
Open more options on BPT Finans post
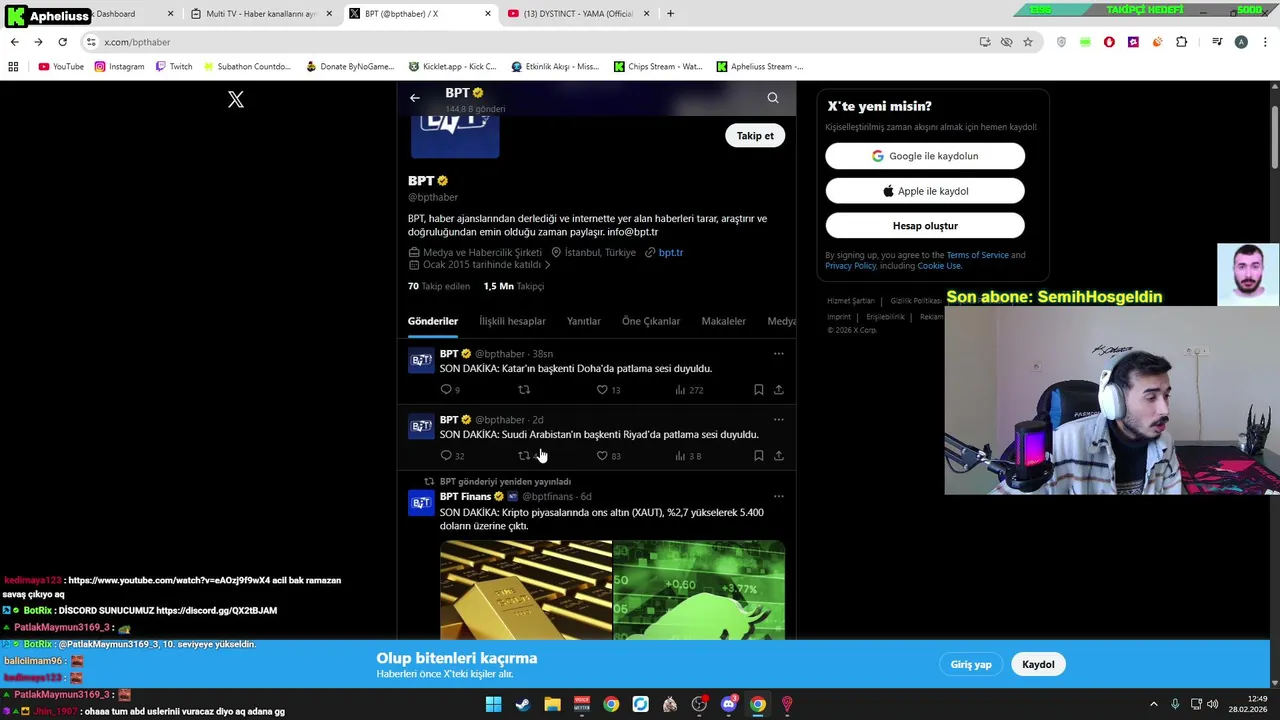(779, 497)
